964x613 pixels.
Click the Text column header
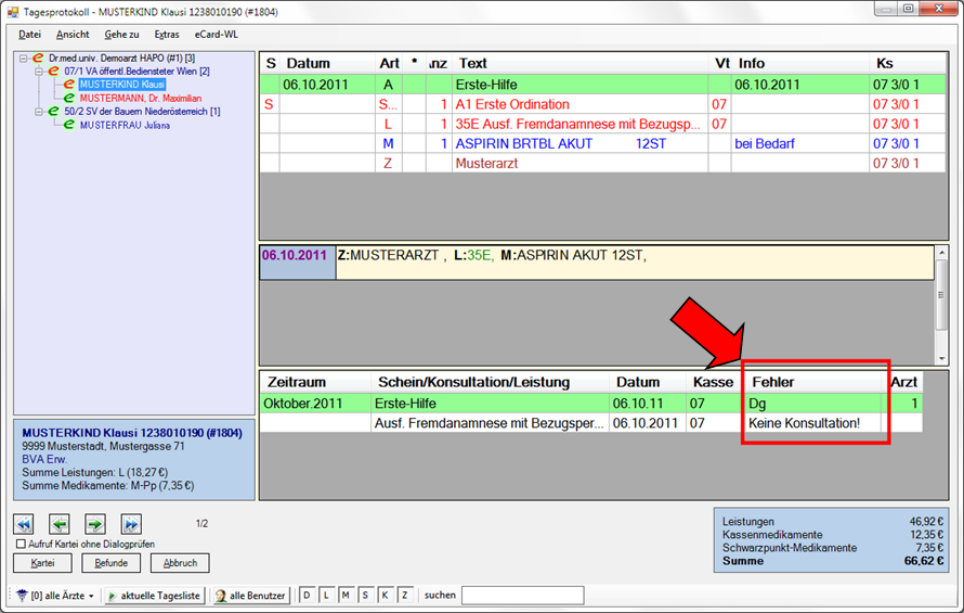580,63
